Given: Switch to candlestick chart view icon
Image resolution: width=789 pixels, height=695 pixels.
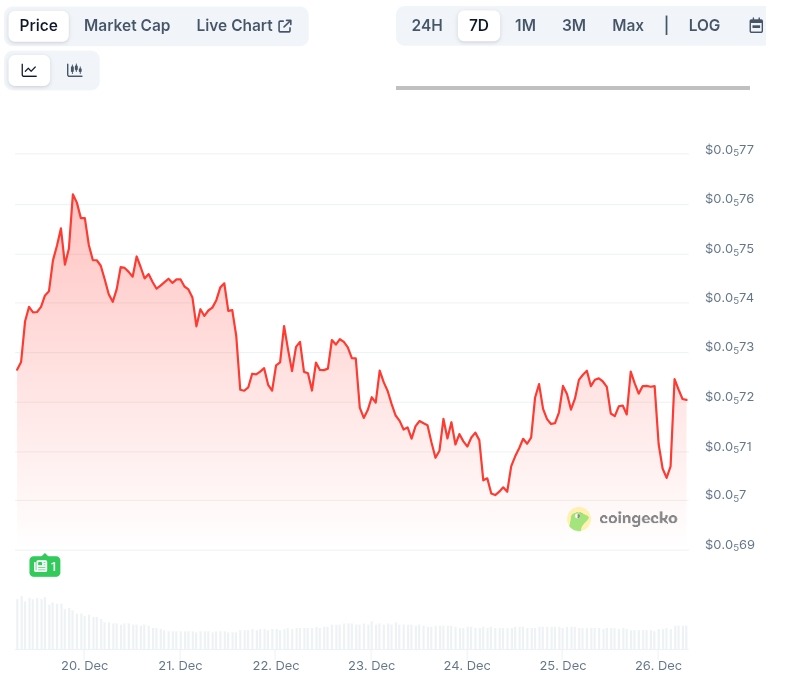Looking at the screenshot, I should (x=75, y=70).
